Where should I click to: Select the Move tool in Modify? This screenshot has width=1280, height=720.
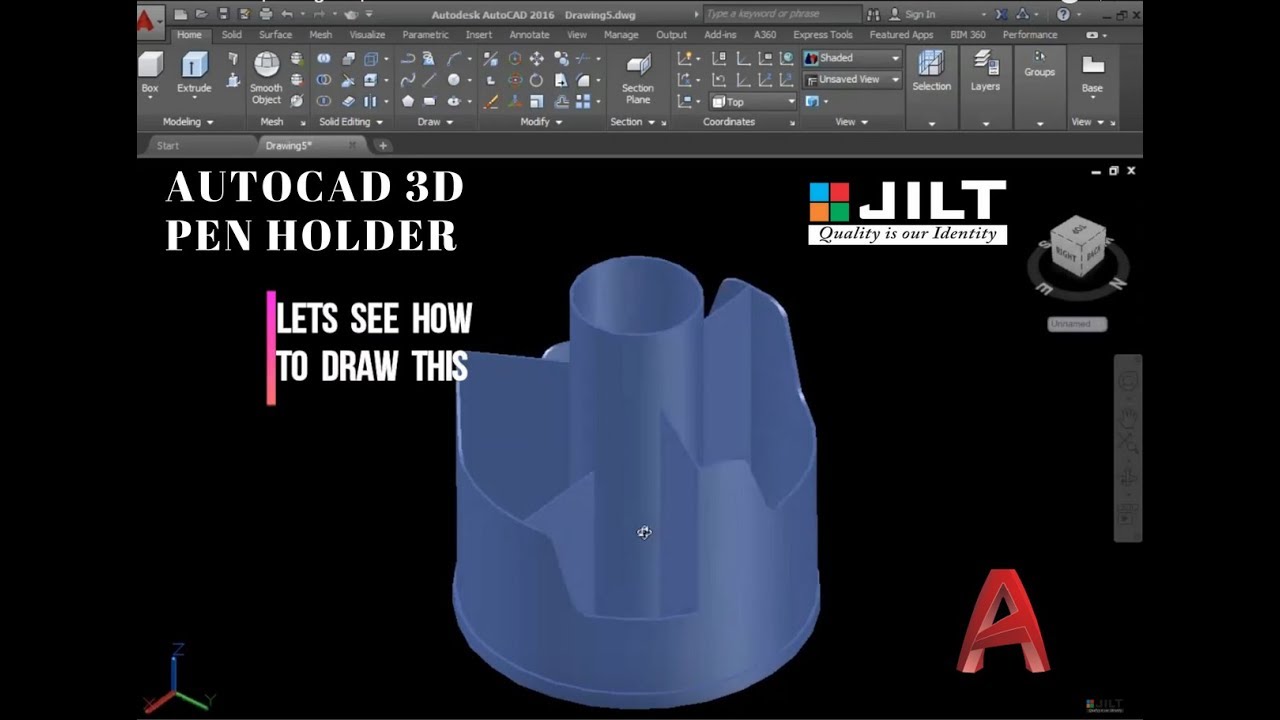pyautogui.click(x=536, y=58)
